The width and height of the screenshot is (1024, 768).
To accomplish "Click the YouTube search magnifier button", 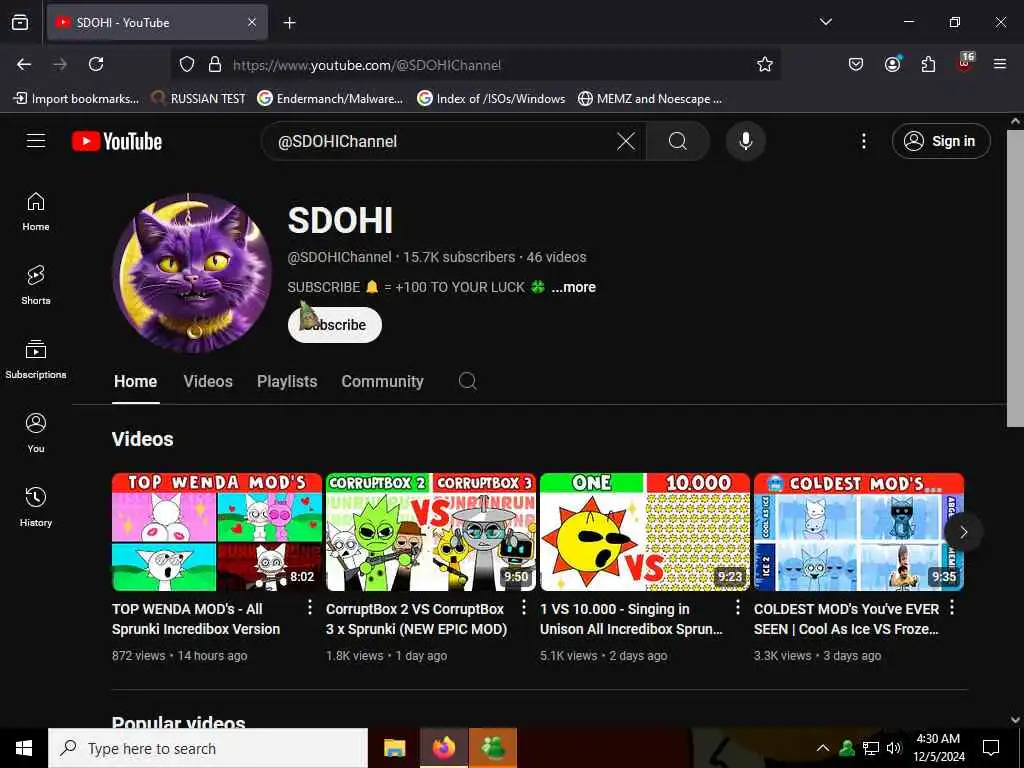I will [x=678, y=141].
